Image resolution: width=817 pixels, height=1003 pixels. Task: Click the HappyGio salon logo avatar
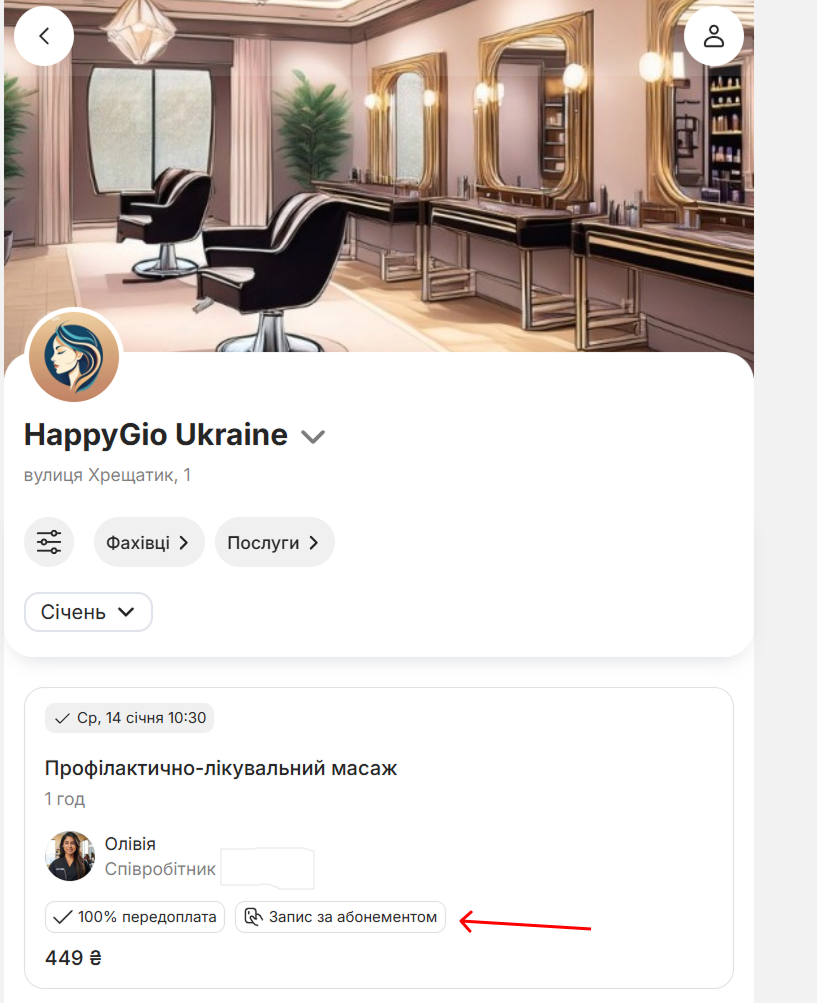74,357
